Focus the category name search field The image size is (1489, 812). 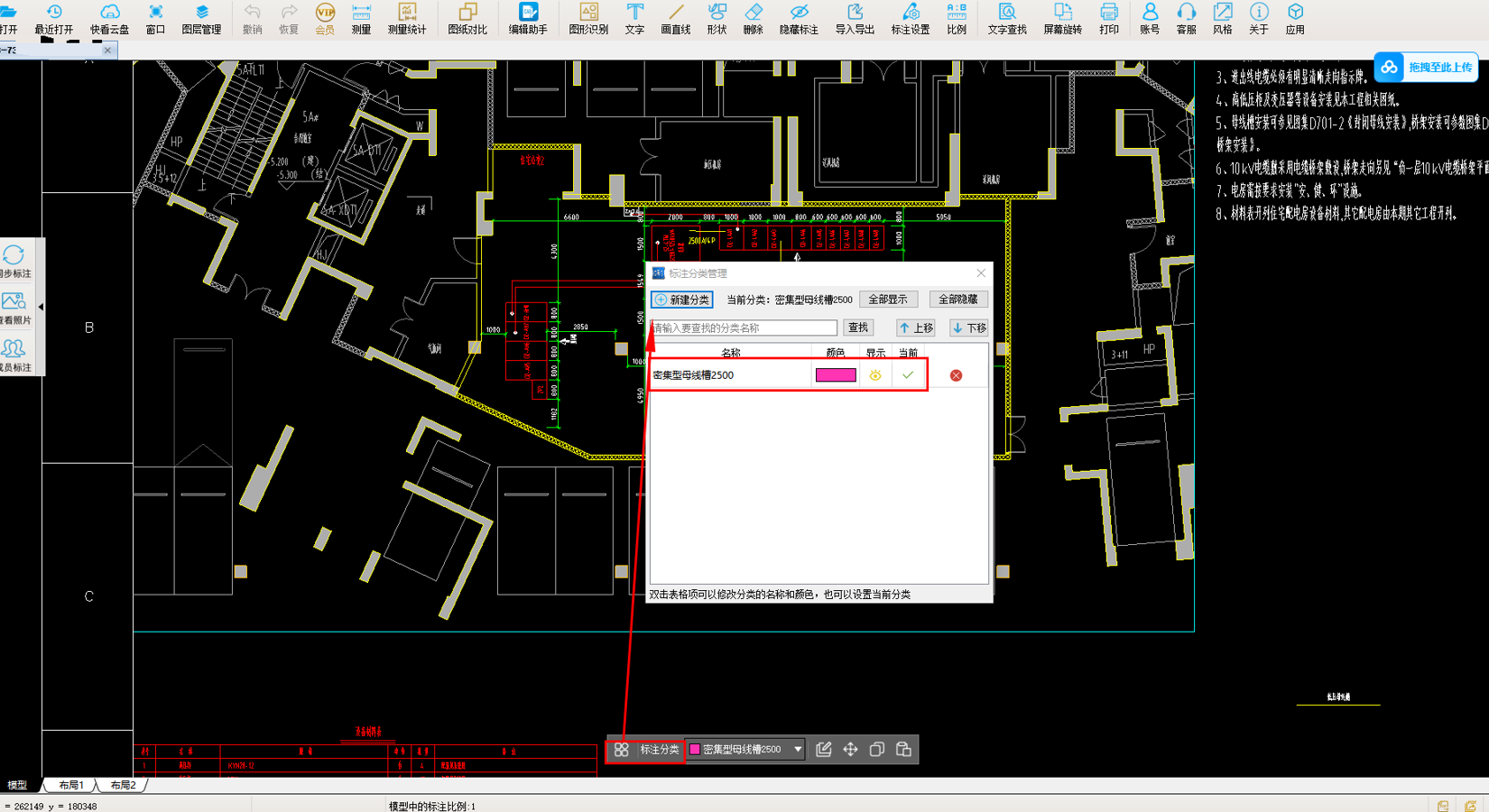click(744, 328)
